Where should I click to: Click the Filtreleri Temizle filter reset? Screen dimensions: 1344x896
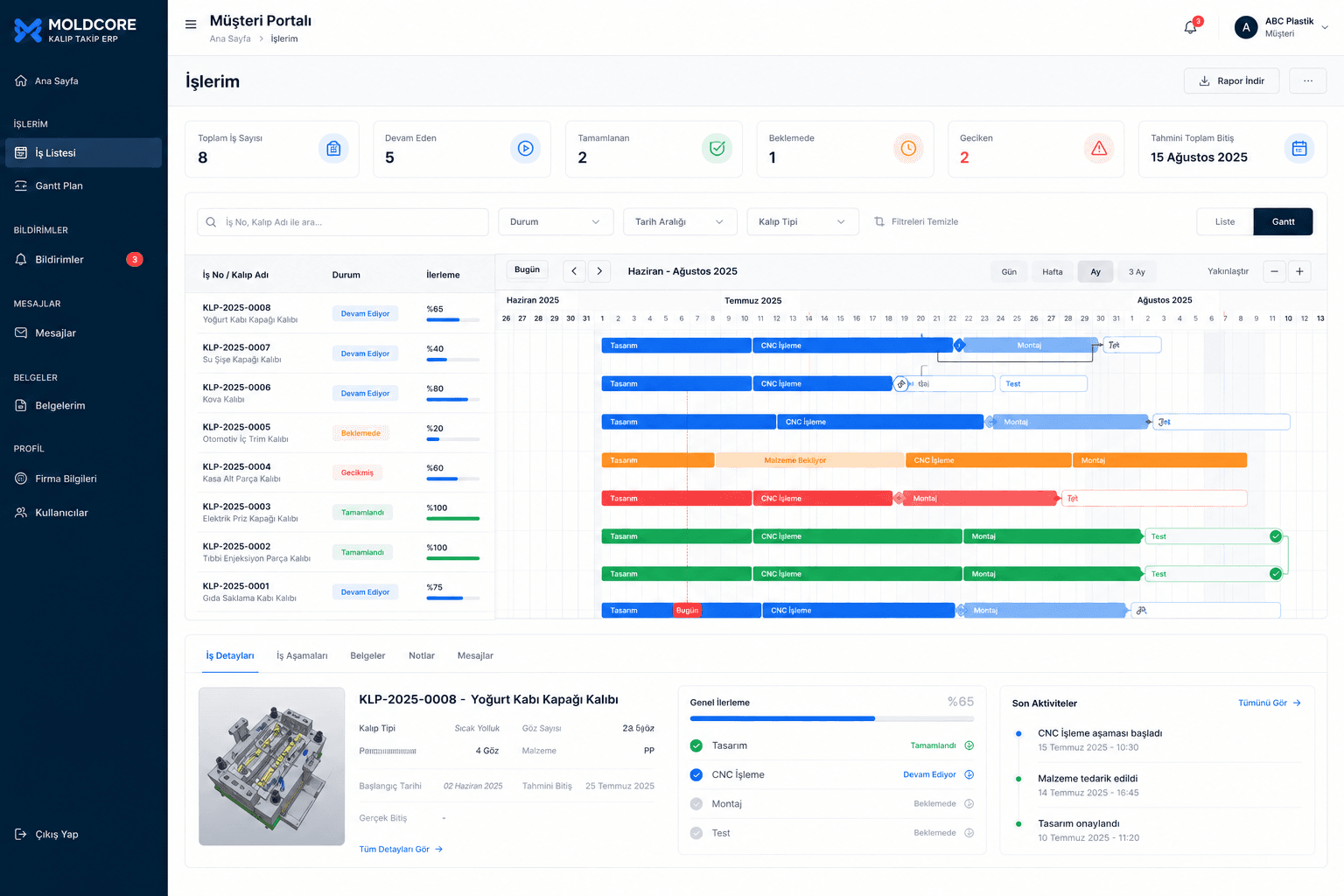point(916,222)
